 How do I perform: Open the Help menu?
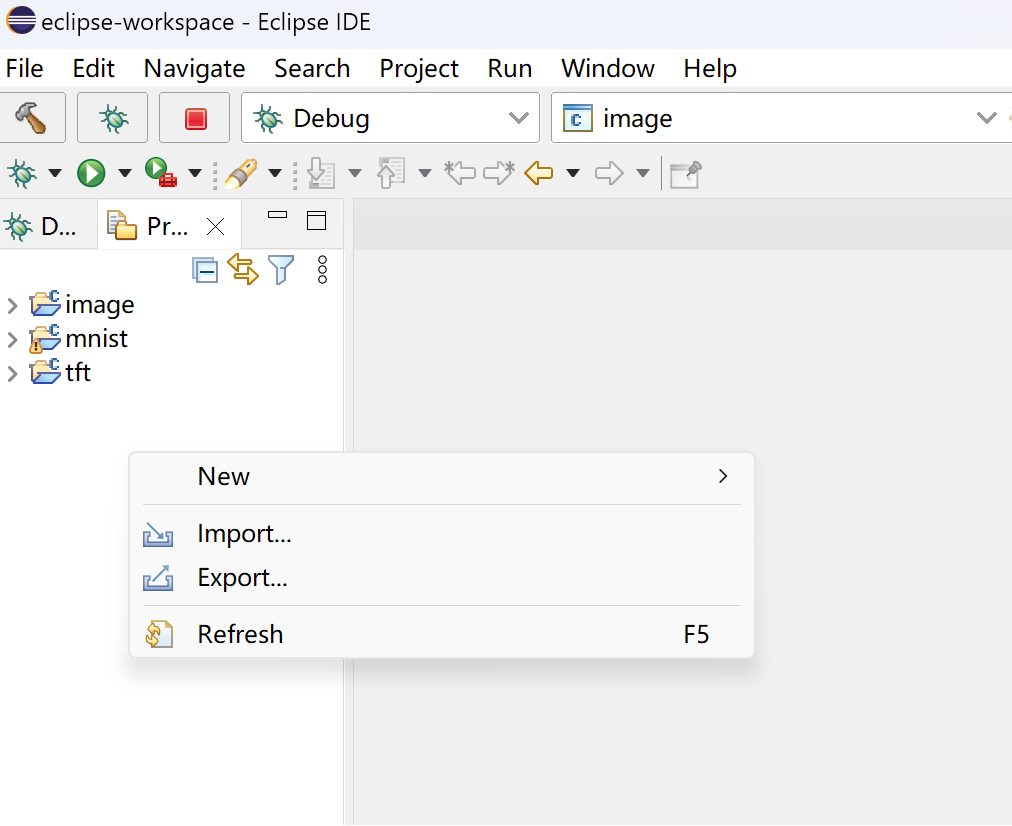click(x=710, y=68)
